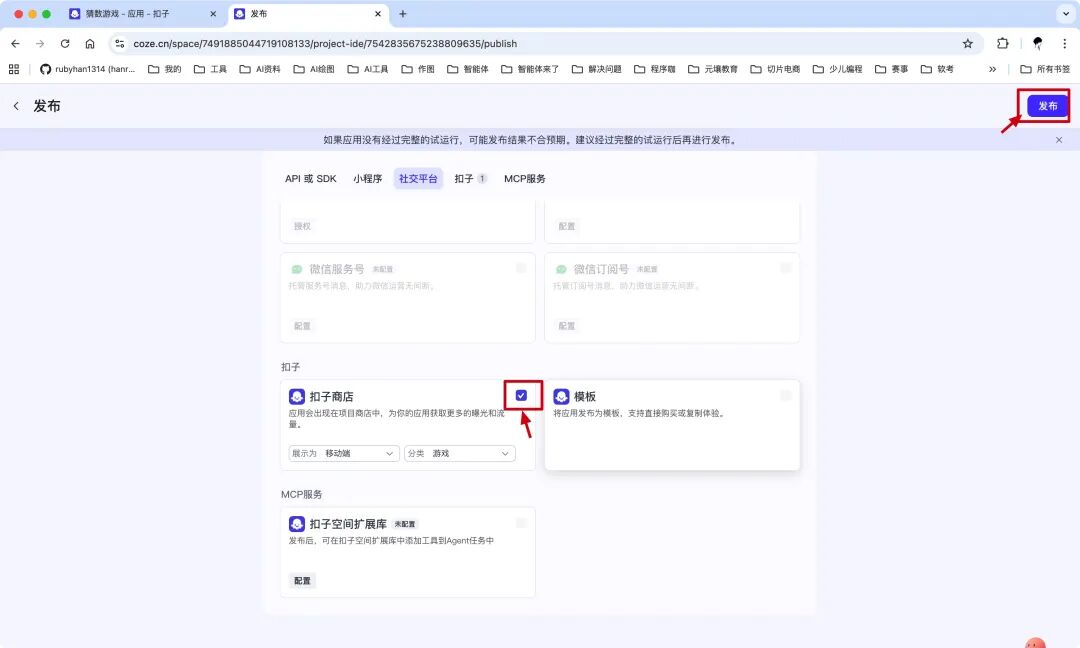The image size is (1080, 648).
Task: Open the 解决问题 bookmark folder
Action: (x=596, y=69)
